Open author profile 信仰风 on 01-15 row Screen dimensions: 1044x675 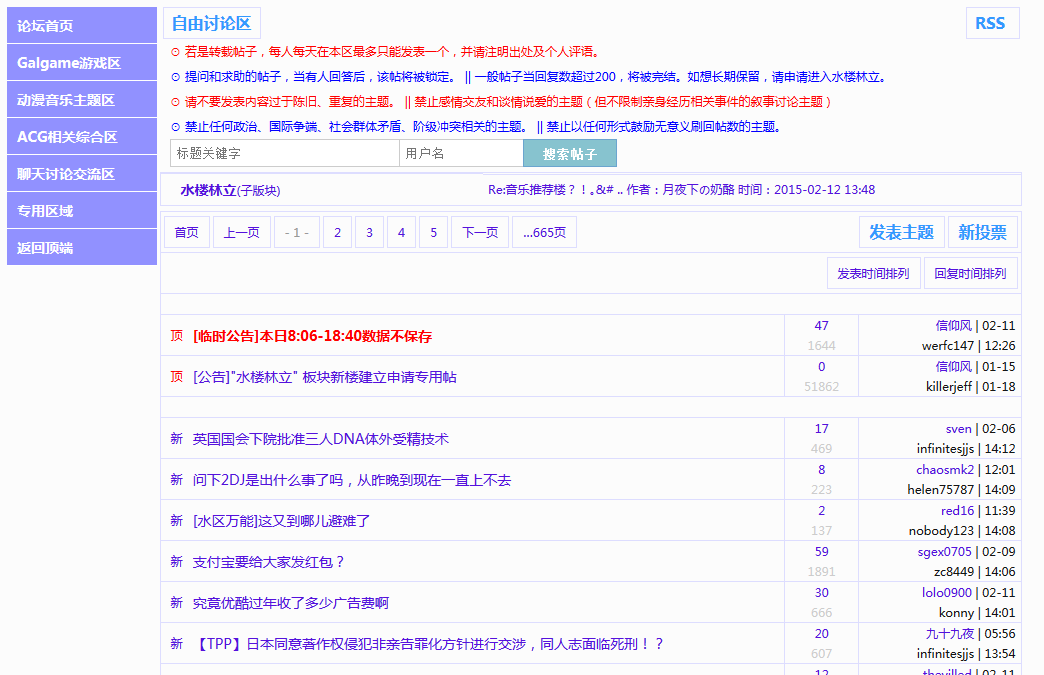(953, 366)
